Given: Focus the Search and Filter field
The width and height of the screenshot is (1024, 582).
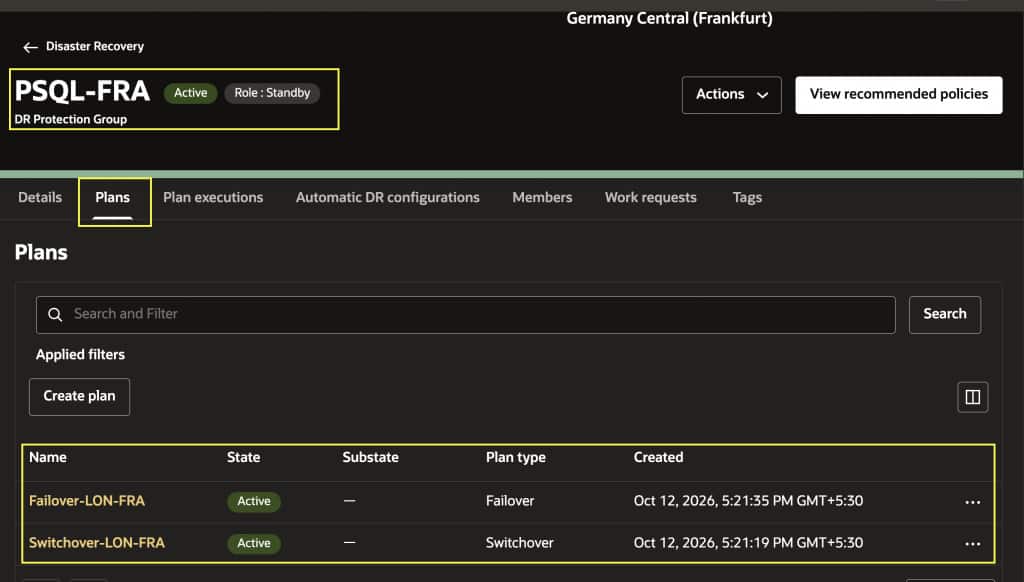Looking at the screenshot, I should 466,315.
